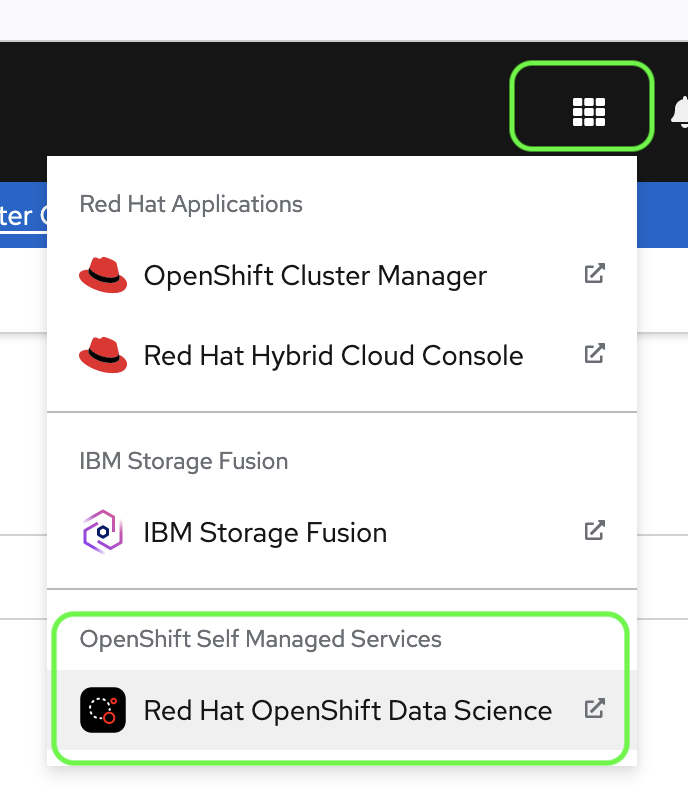Click the red hat logo beside Hybrid Cloud Console
The height and width of the screenshot is (792, 688).
103,355
